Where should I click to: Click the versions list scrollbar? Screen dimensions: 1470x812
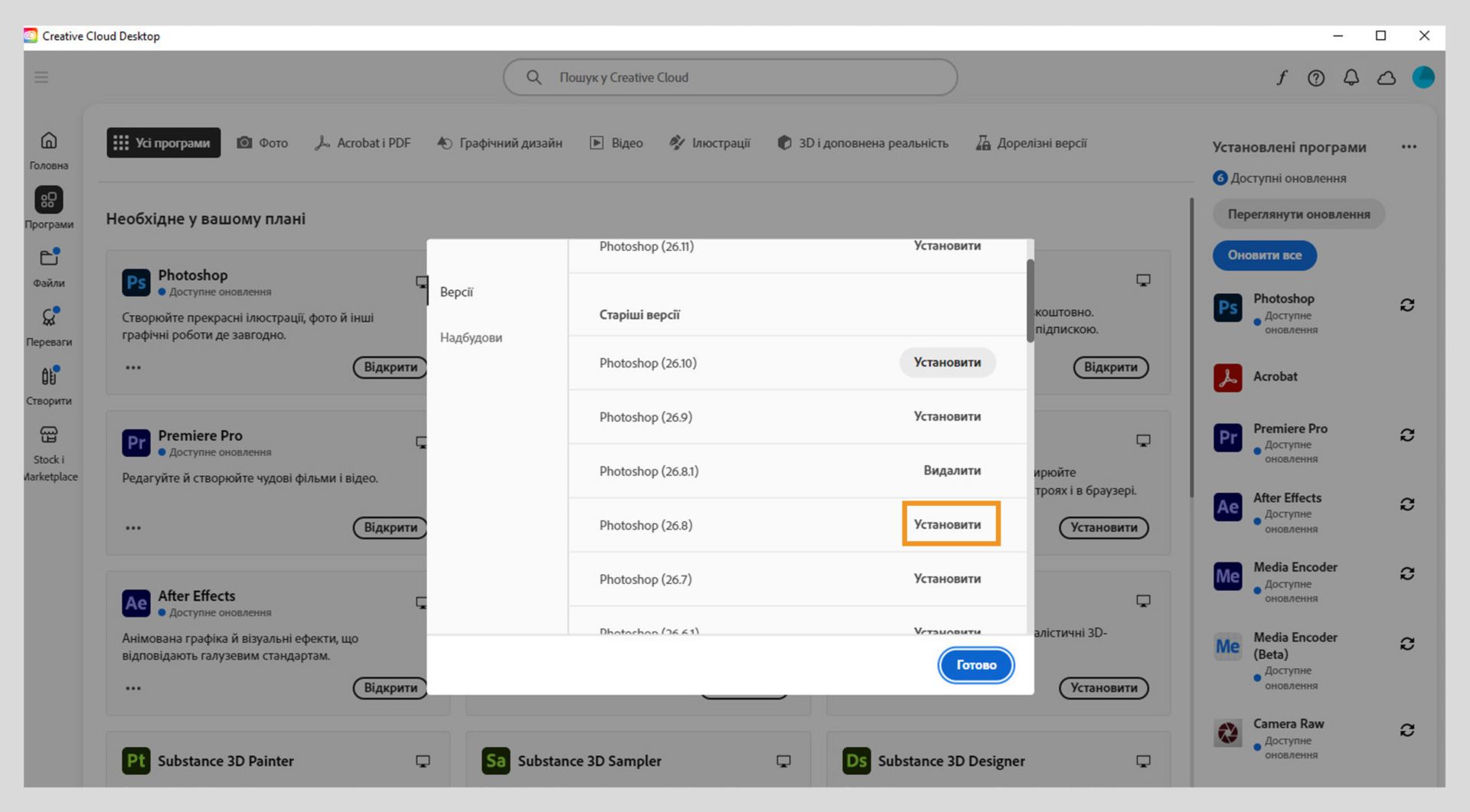click(x=1031, y=300)
